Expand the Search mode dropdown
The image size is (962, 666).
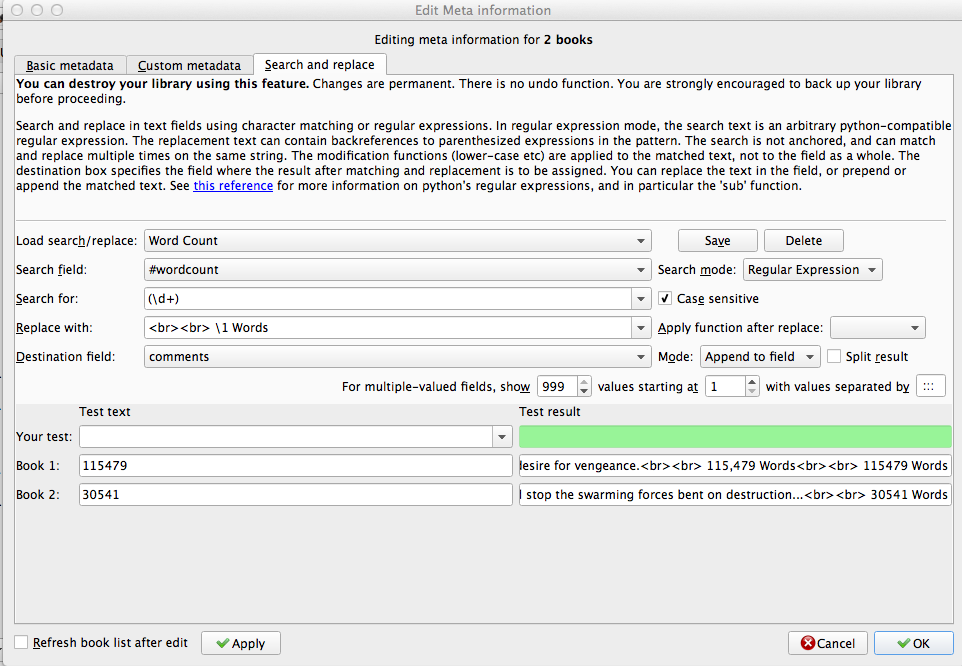point(812,270)
